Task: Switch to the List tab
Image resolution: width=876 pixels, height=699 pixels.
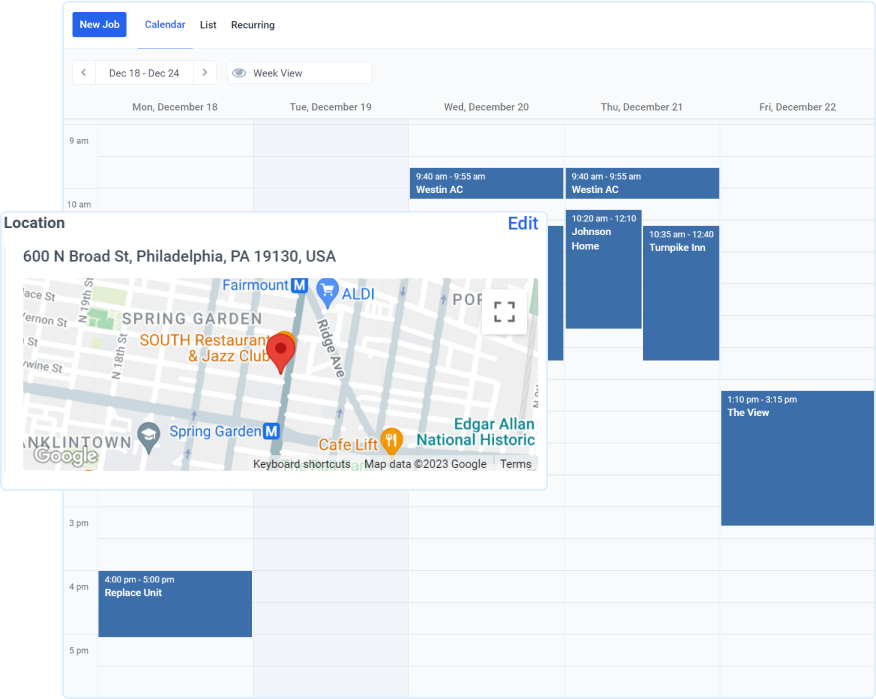Action: pyautogui.click(x=208, y=24)
